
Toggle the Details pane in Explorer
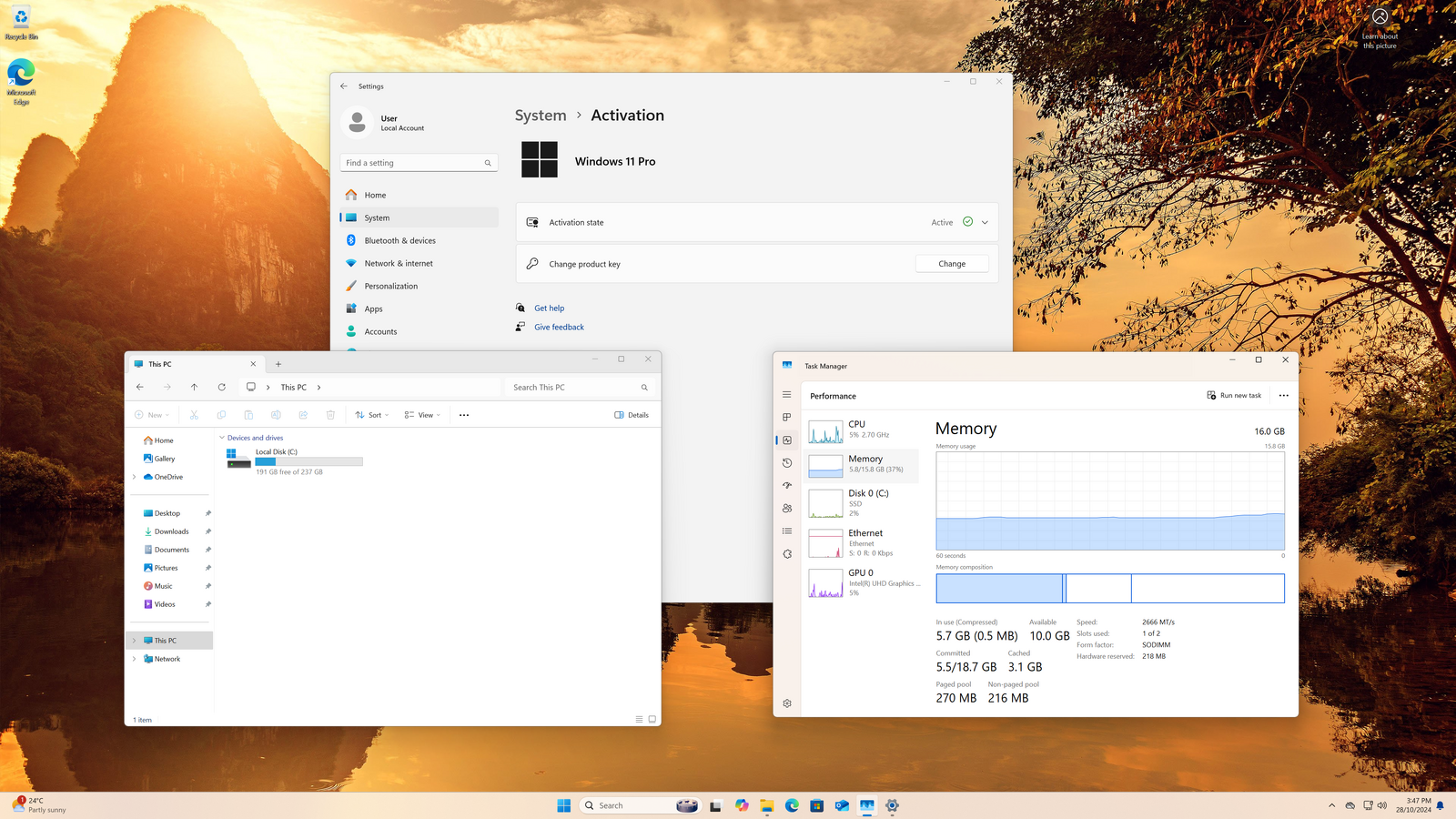coord(632,415)
